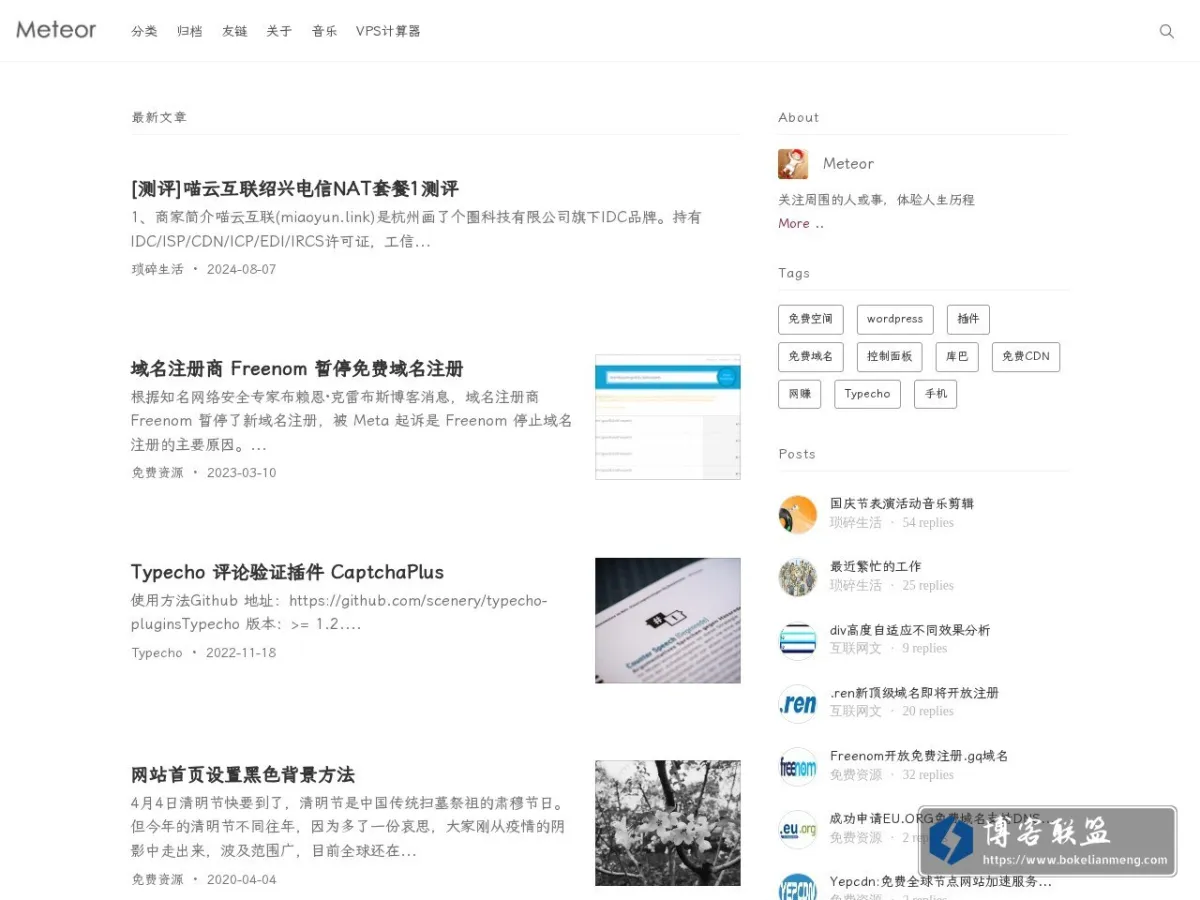Screen dimensions: 1200x900
Task: Click 免费资源 category dated 2023-03-10
Action: click(157, 472)
